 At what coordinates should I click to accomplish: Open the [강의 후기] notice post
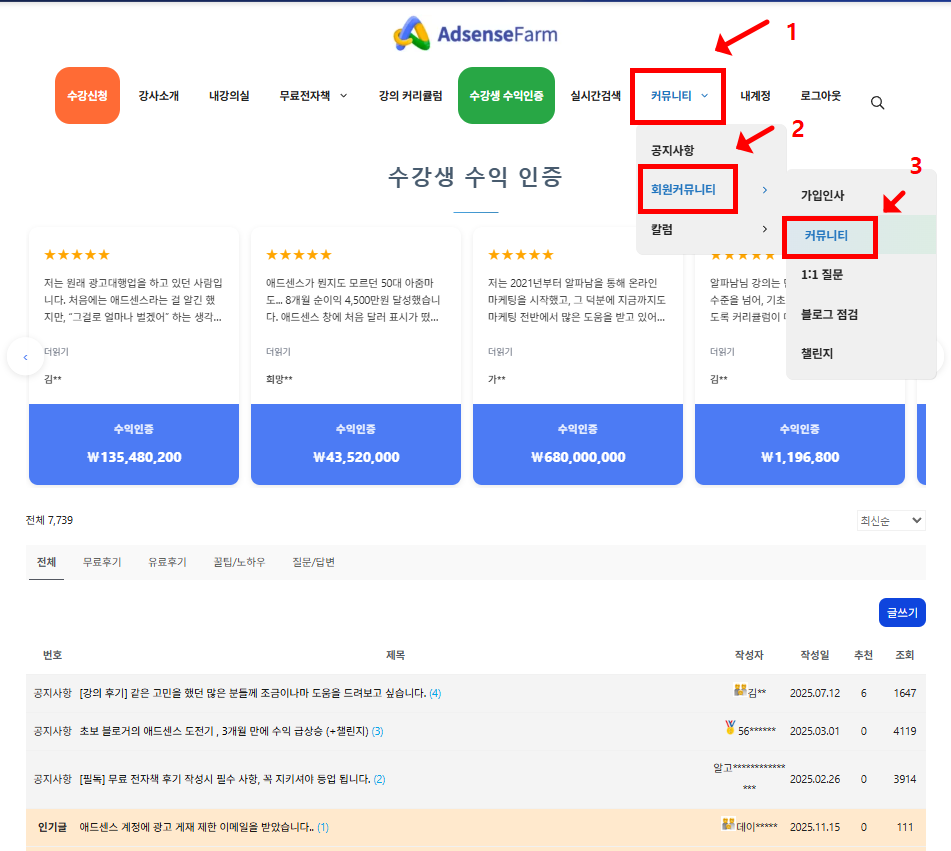(253, 693)
